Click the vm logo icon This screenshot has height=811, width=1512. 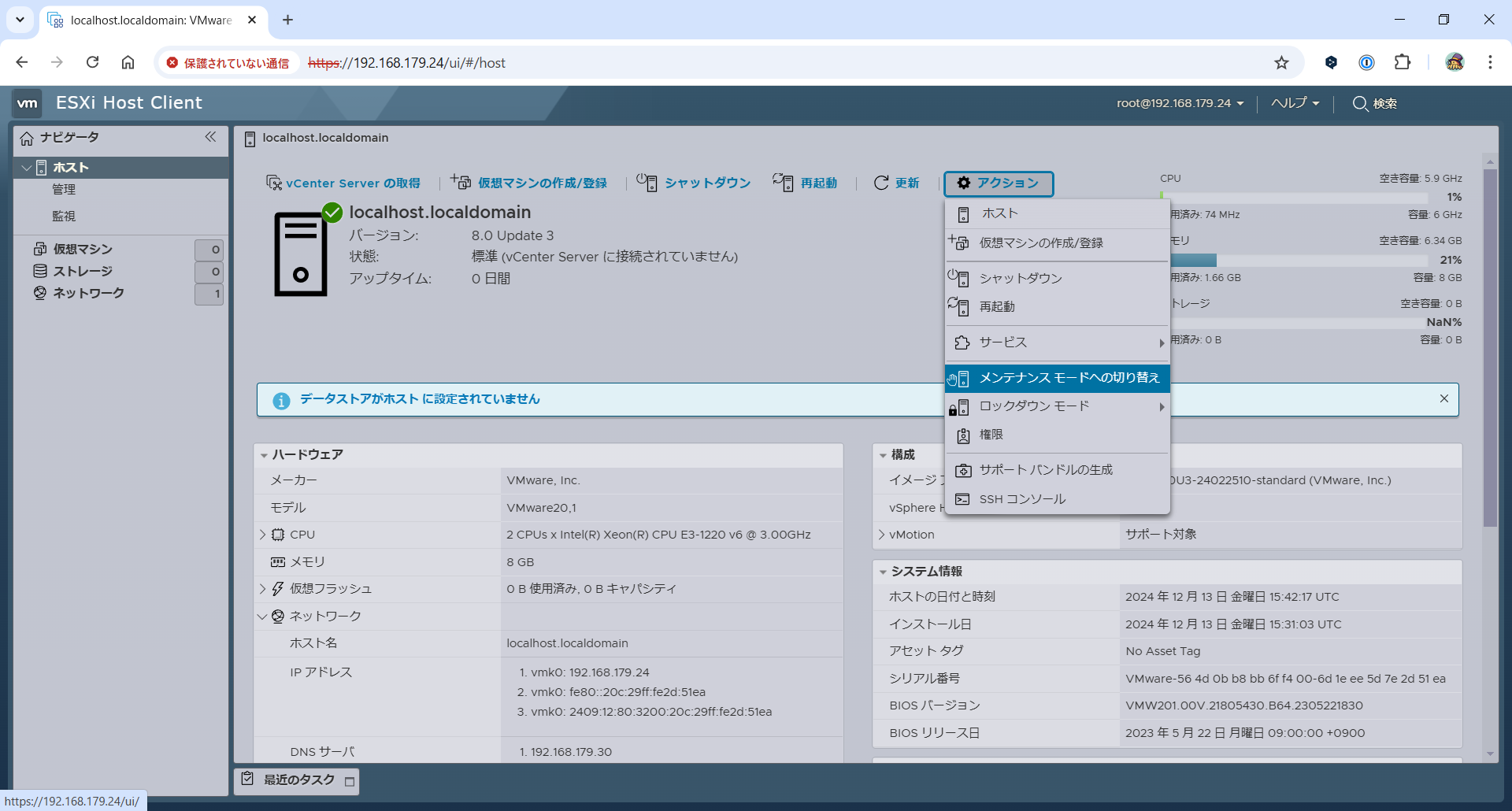(x=28, y=103)
